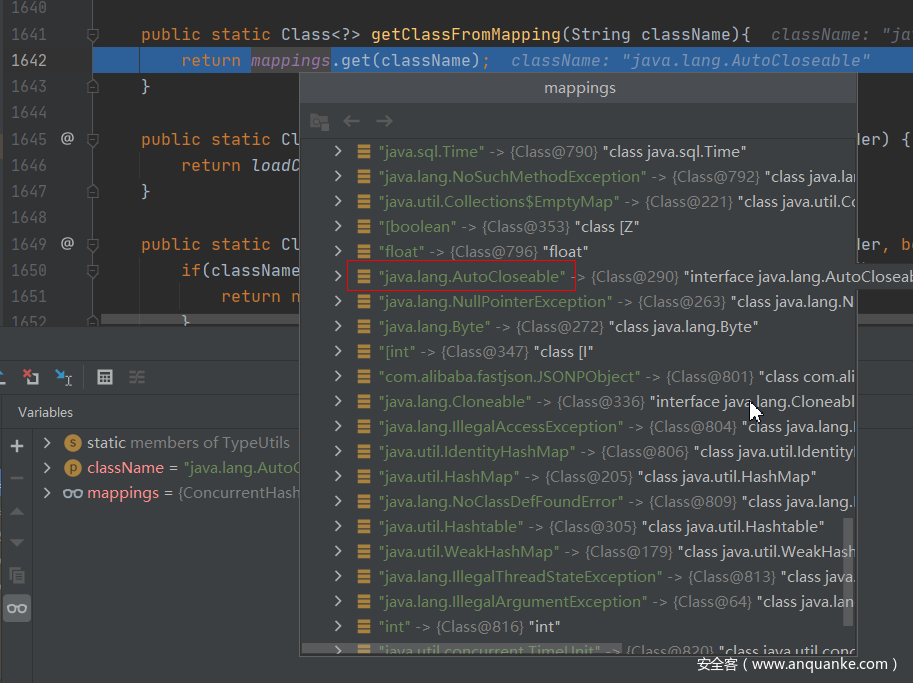Viewport: 913px width, 683px height.
Task: Click the mappings variable in line 1642
Action: tap(290, 61)
